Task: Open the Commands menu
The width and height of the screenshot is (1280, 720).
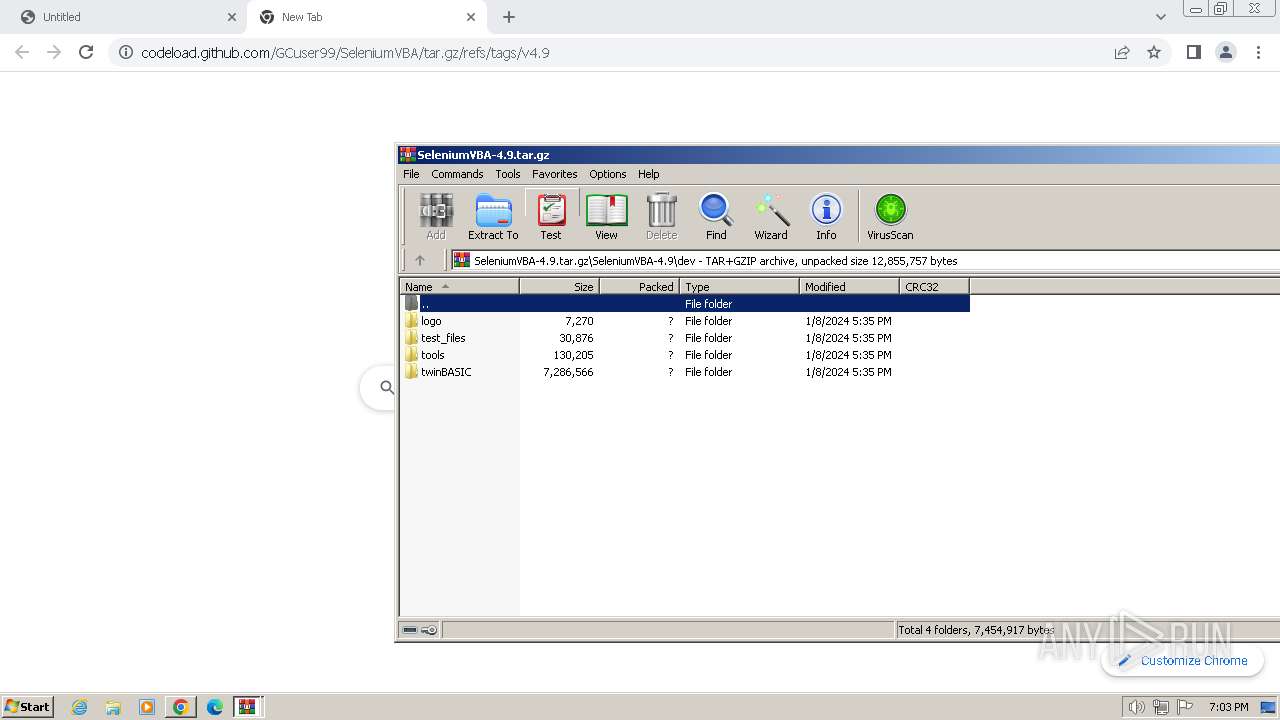Action: point(457,174)
